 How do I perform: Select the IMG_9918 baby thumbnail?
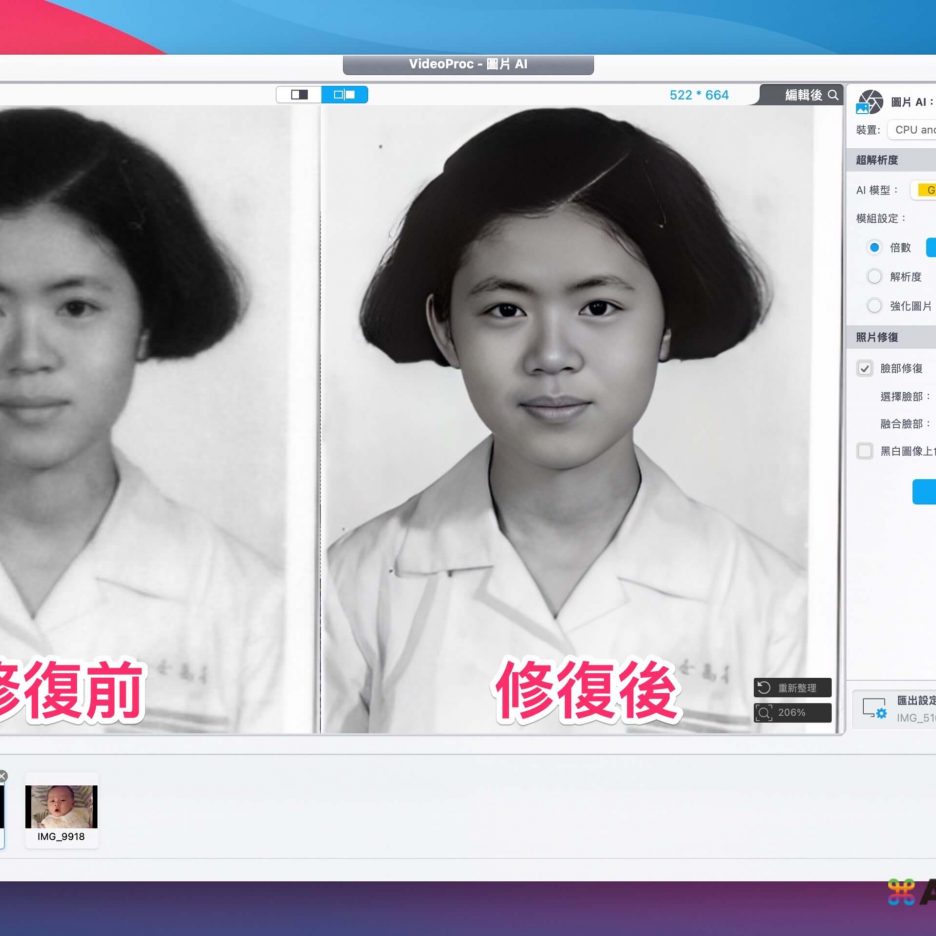click(x=62, y=807)
